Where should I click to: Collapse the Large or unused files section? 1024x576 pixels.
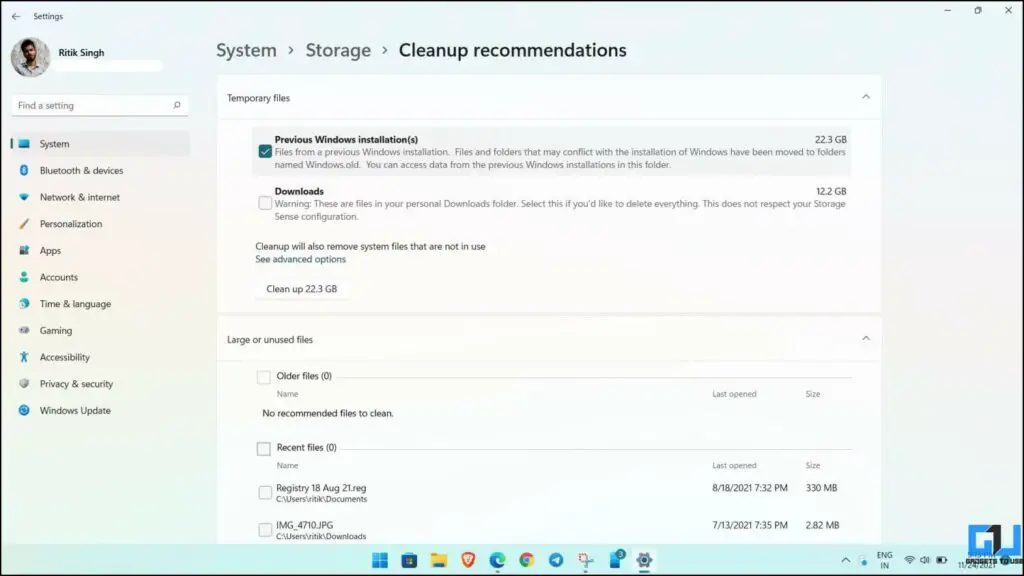tap(866, 339)
